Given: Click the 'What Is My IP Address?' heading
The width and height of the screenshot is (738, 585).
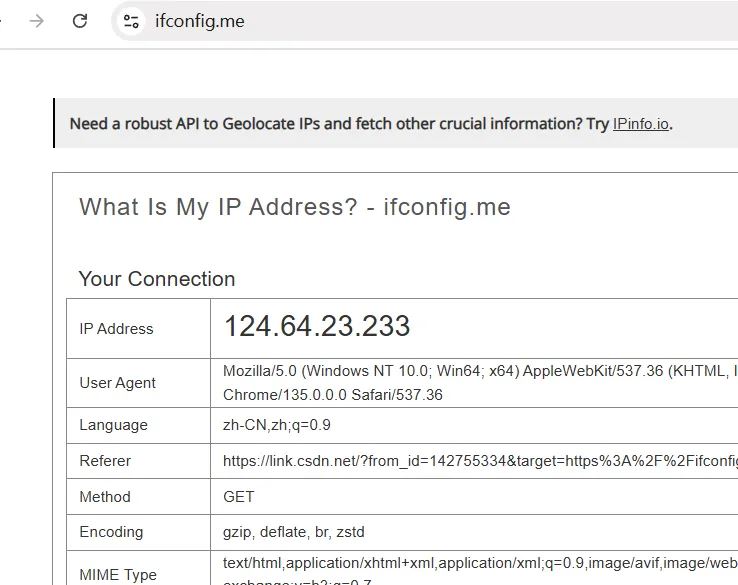Looking at the screenshot, I should click(x=295, y=207).
